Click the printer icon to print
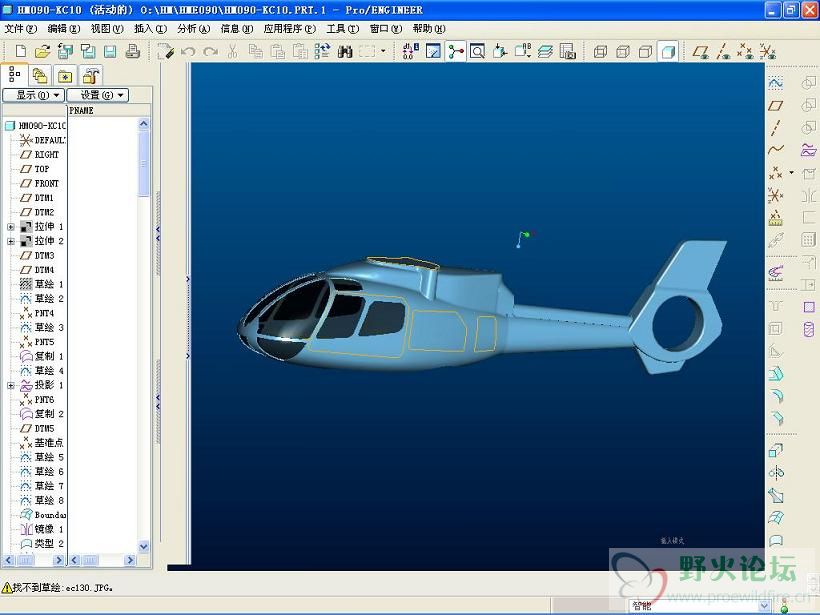 click(x=133, y=51)
